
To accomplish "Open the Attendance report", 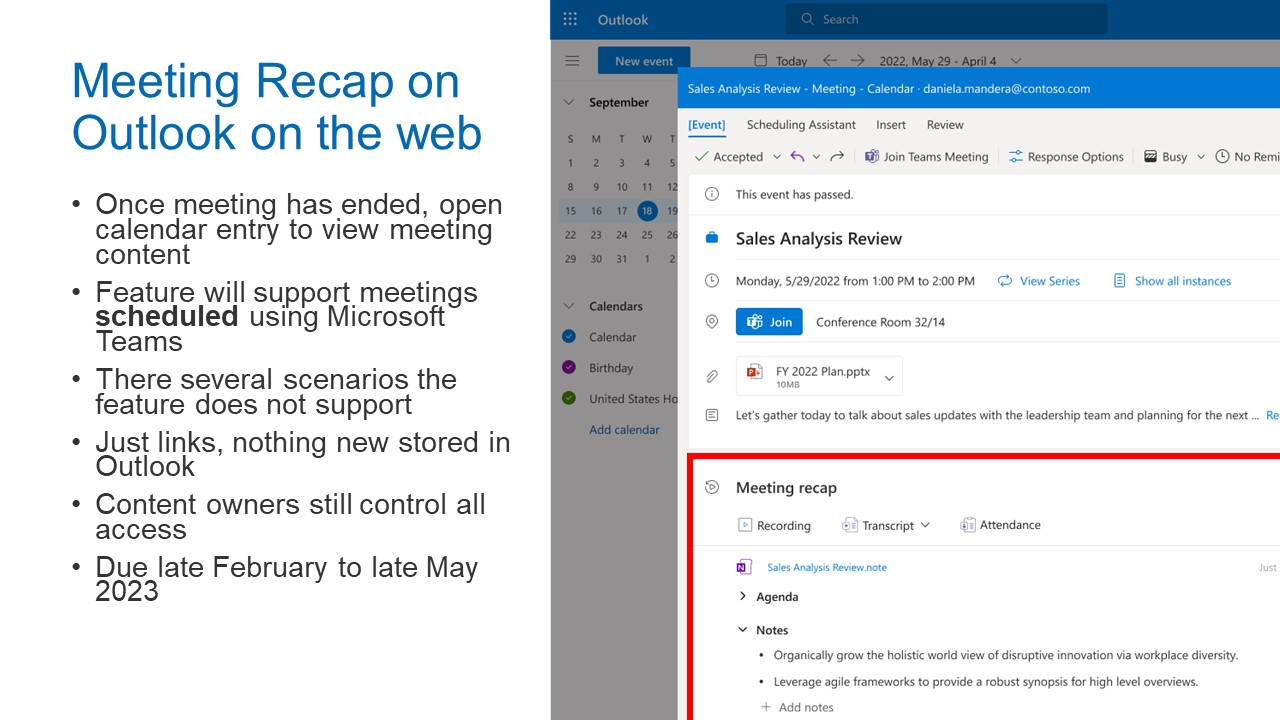I will [x=1000, y=525].
